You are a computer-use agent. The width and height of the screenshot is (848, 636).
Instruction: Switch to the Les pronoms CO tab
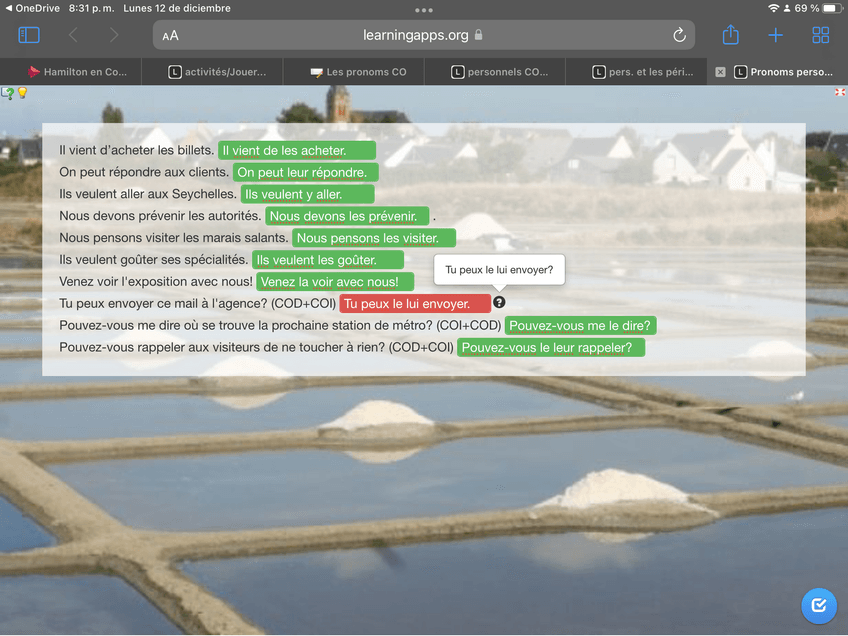click(354, 72)
